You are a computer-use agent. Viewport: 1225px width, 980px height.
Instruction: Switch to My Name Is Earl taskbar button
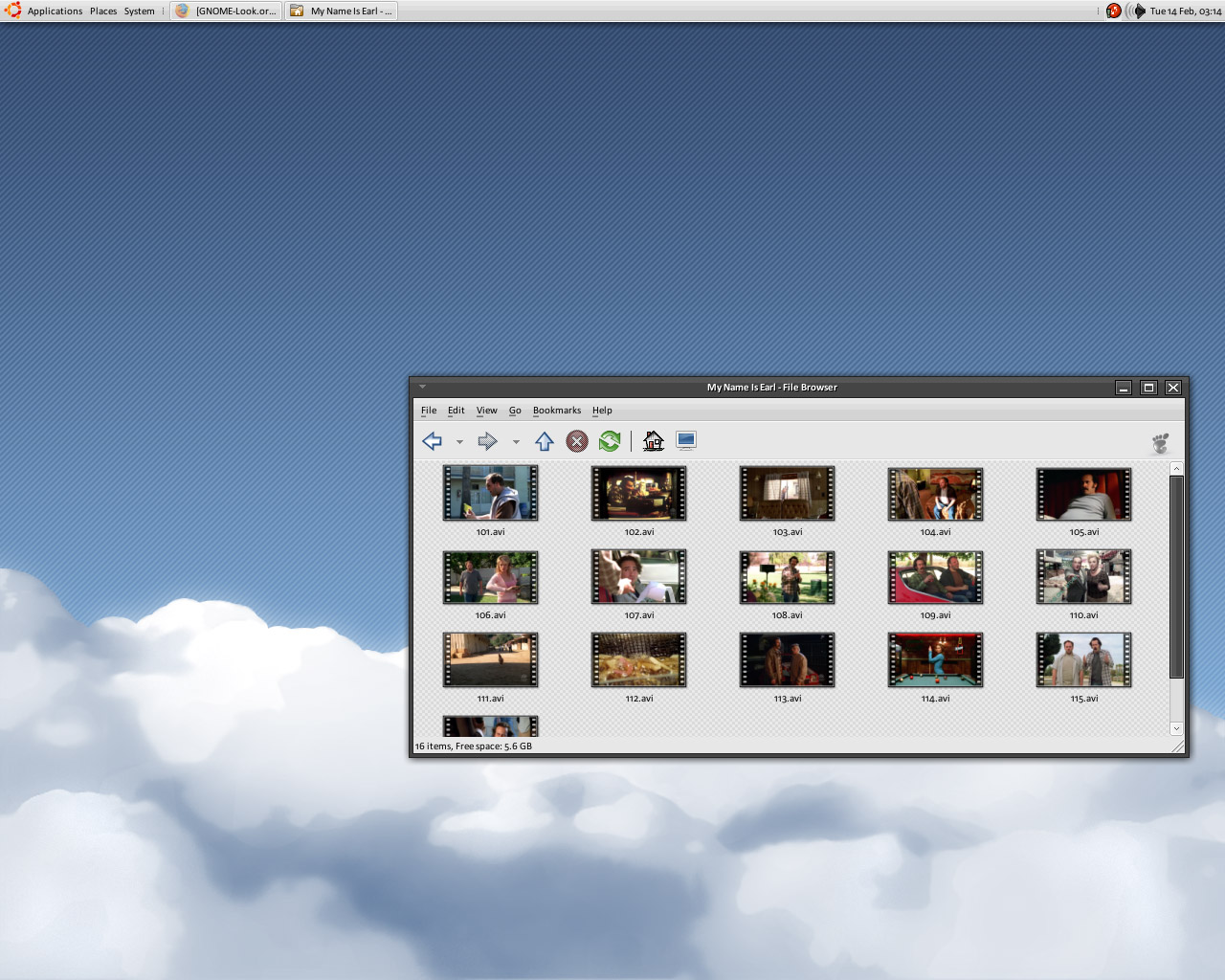tap(341, 11)
